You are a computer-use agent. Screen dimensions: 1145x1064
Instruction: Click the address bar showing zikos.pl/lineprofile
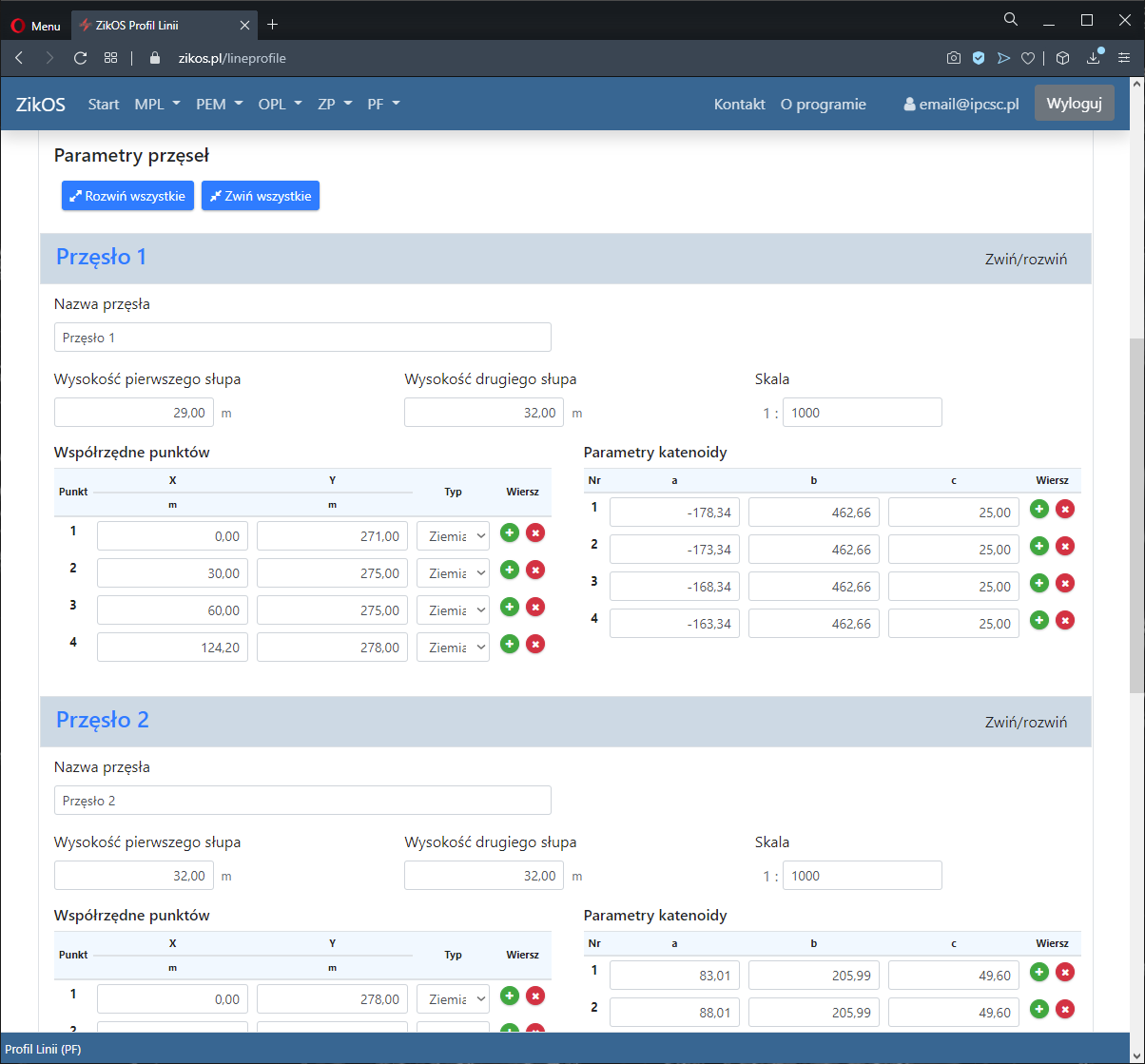(232, 58)
